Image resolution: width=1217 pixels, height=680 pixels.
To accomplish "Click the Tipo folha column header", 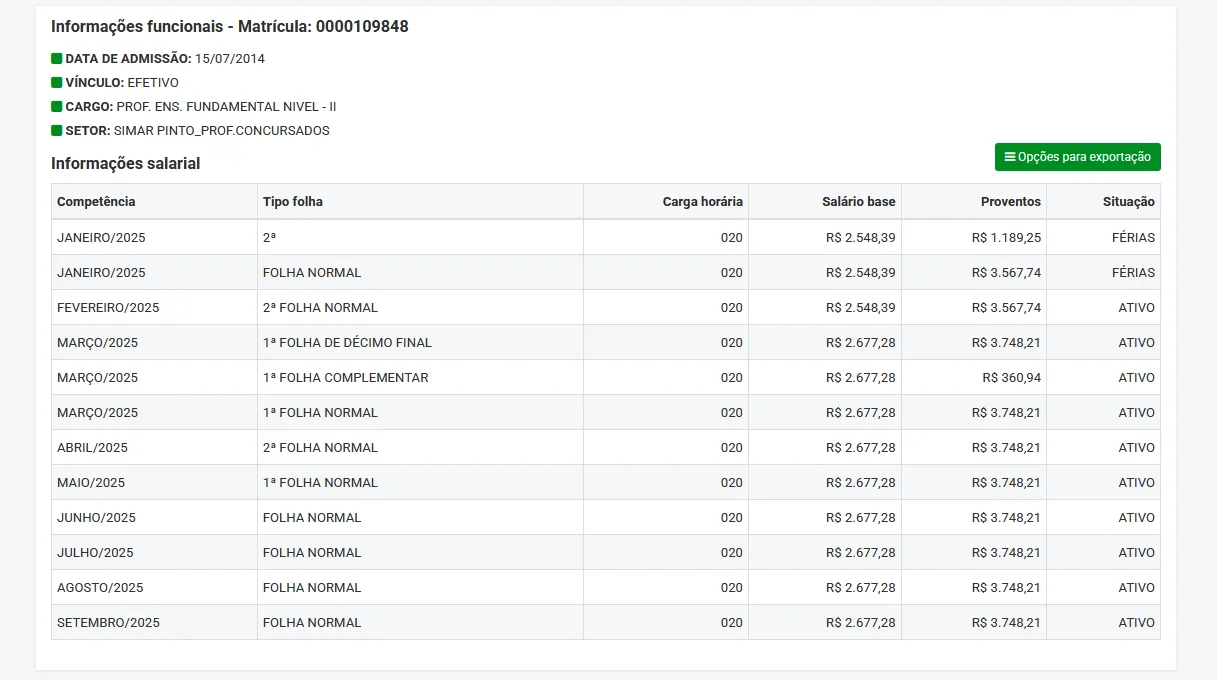I will (293, 202).
